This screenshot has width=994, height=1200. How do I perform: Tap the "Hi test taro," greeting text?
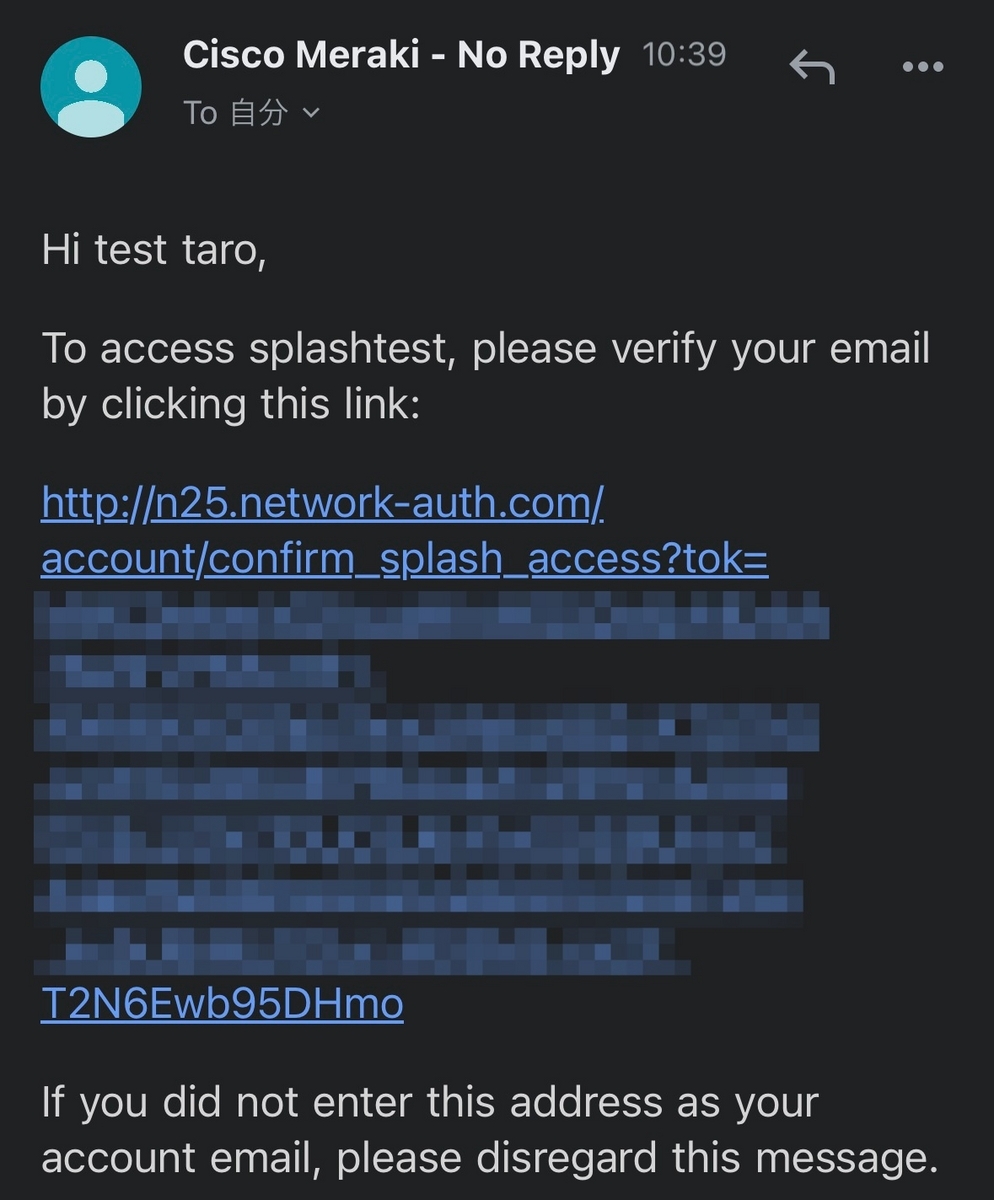point(154,249)
